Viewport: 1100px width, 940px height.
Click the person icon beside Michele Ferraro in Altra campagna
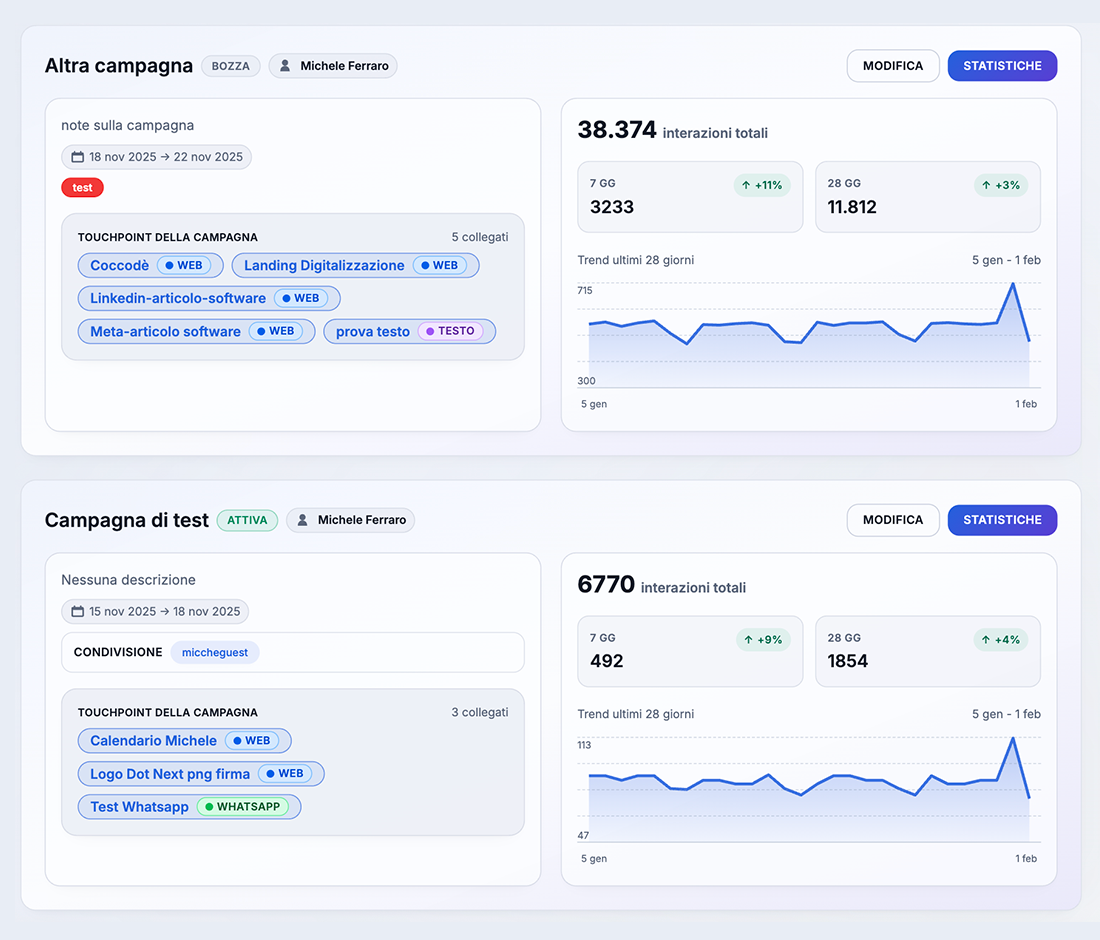click(285, 66)
